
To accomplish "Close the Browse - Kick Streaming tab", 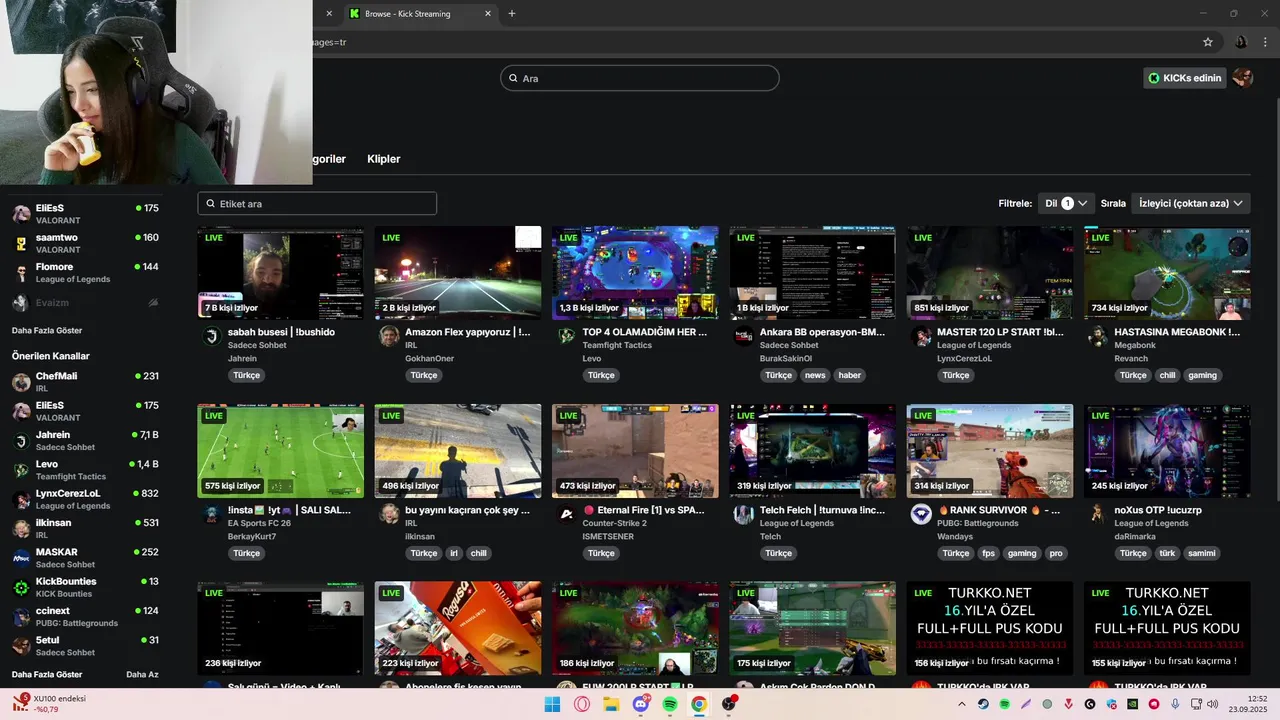I will [x=488, y=14].
